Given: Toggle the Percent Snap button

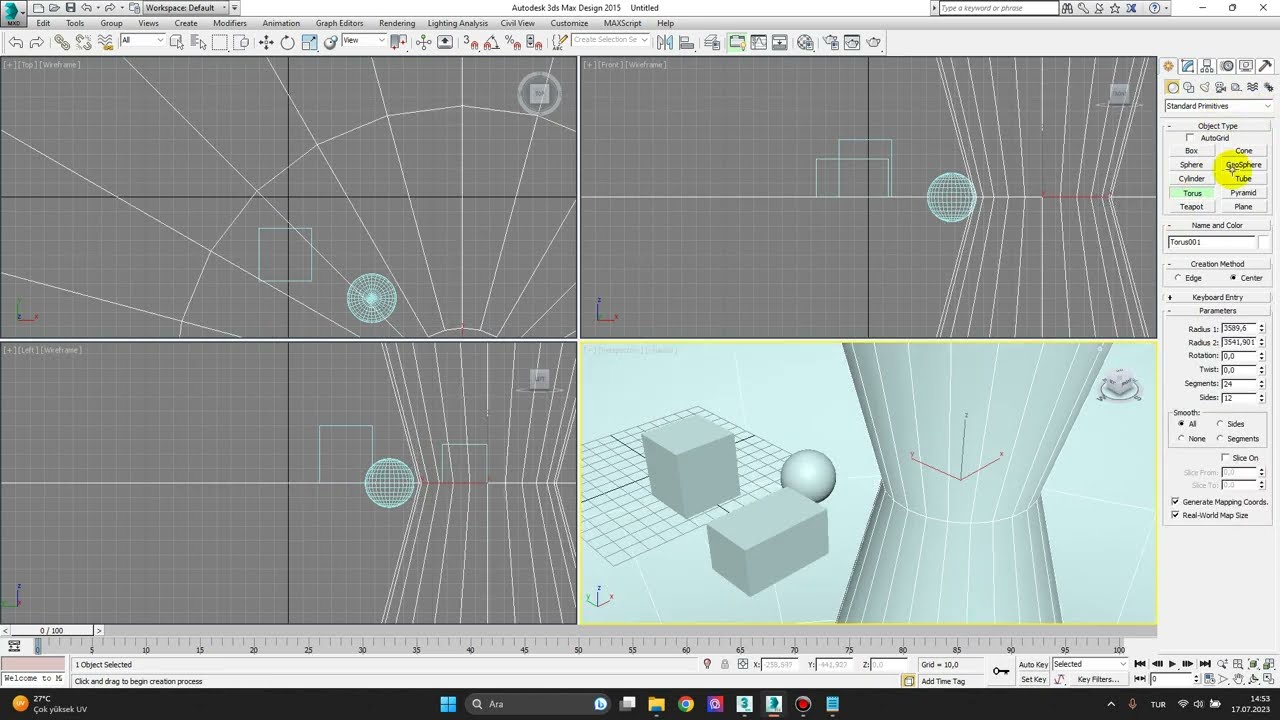Looking at the screenshot, I should pos(512,42).
